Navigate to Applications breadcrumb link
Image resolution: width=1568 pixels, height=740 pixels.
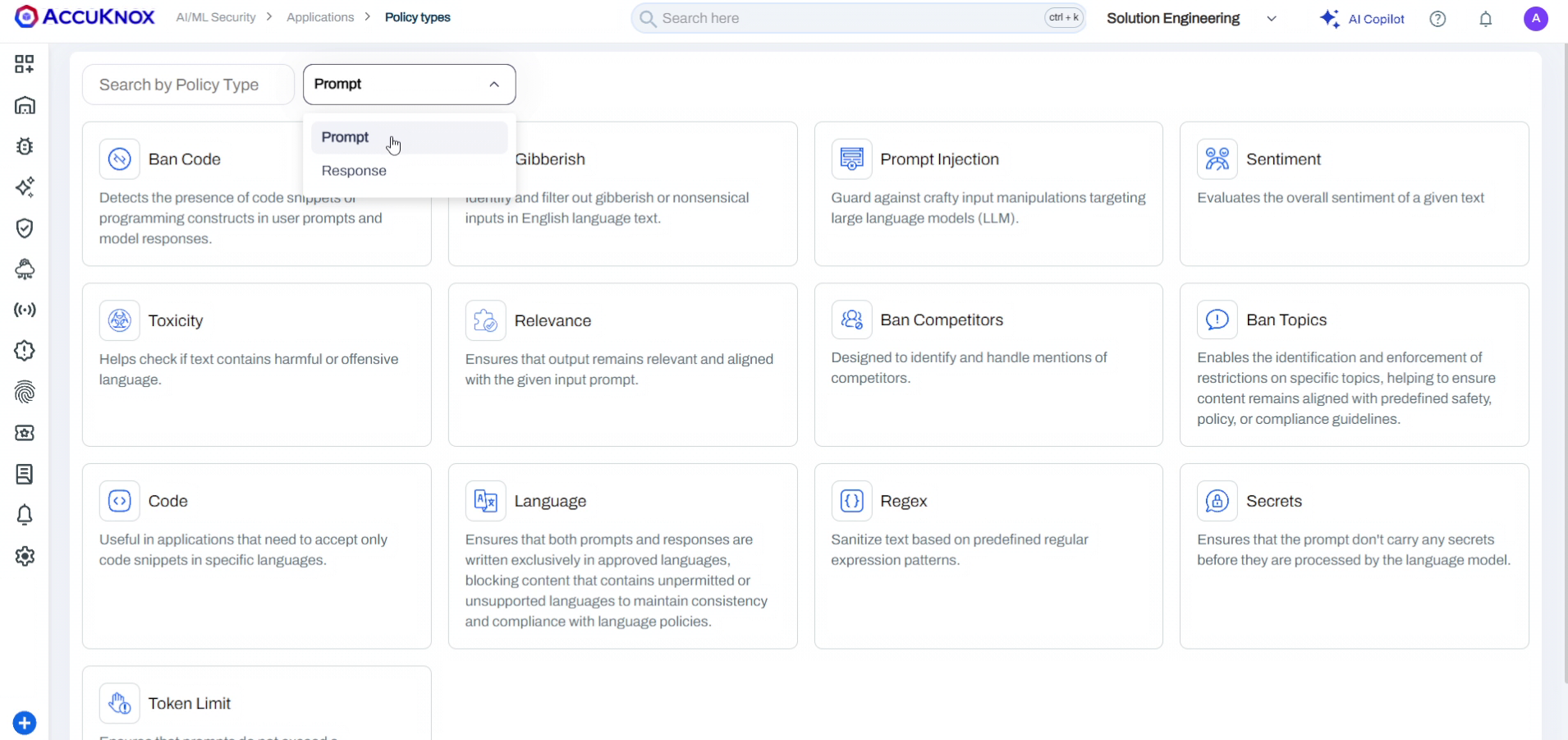coord(320,17)
